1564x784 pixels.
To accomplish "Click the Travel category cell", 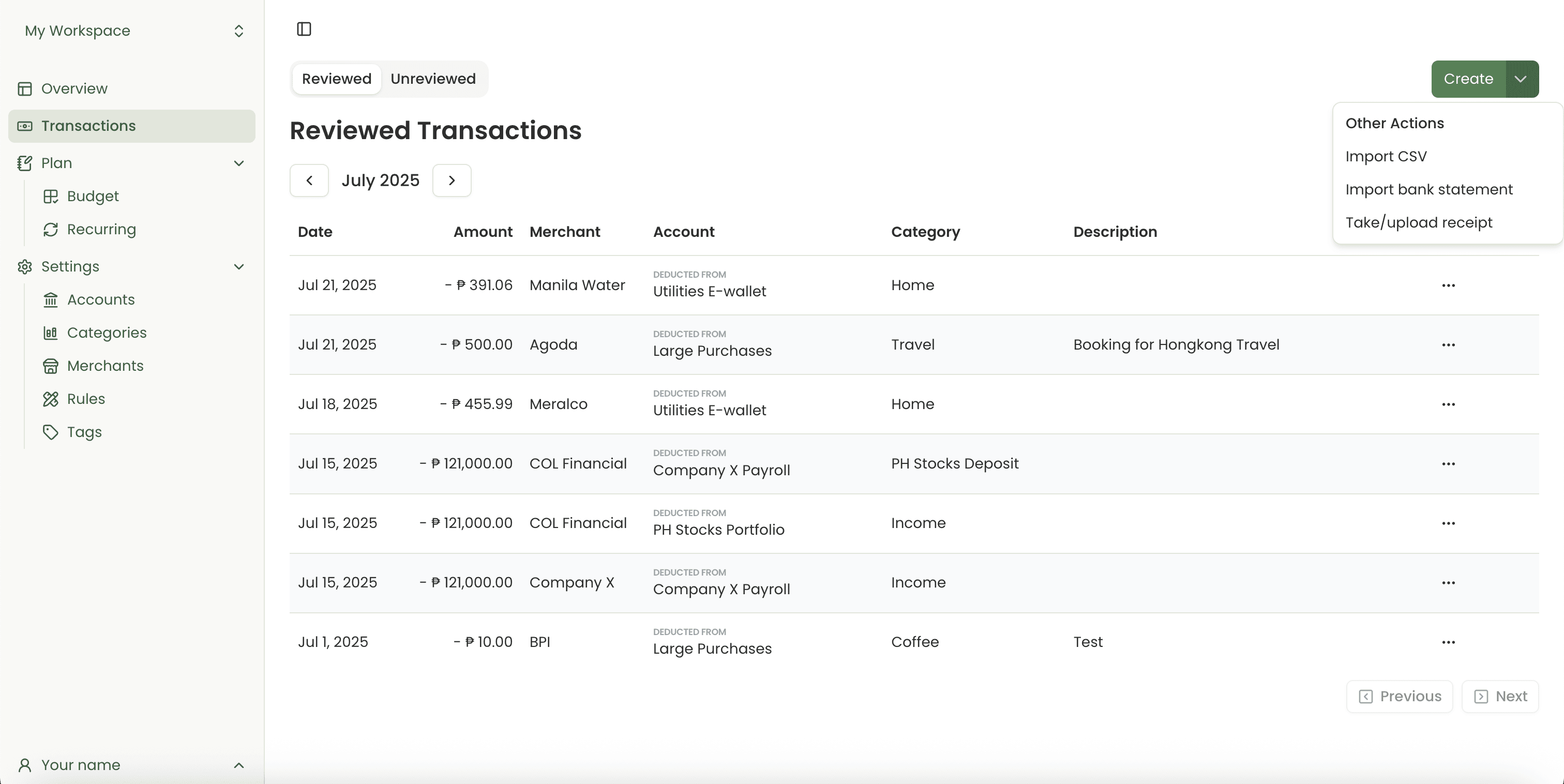I will point(912,344).
